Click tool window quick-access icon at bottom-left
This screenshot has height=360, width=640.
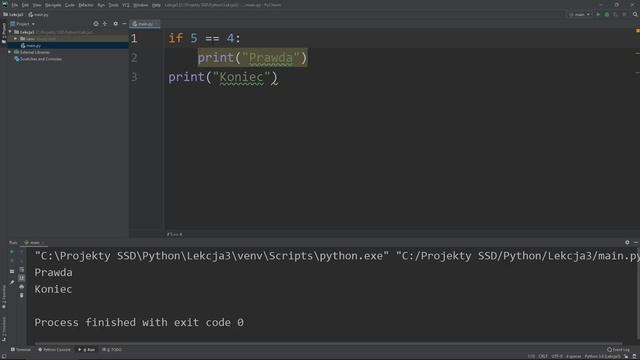coord(4,356)
